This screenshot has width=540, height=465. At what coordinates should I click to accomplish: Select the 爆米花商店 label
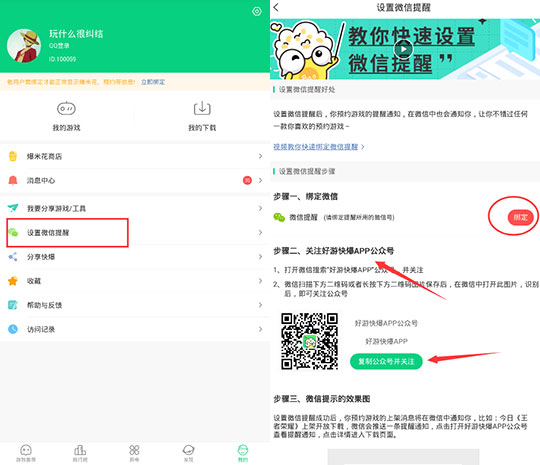tap(44, 156)
